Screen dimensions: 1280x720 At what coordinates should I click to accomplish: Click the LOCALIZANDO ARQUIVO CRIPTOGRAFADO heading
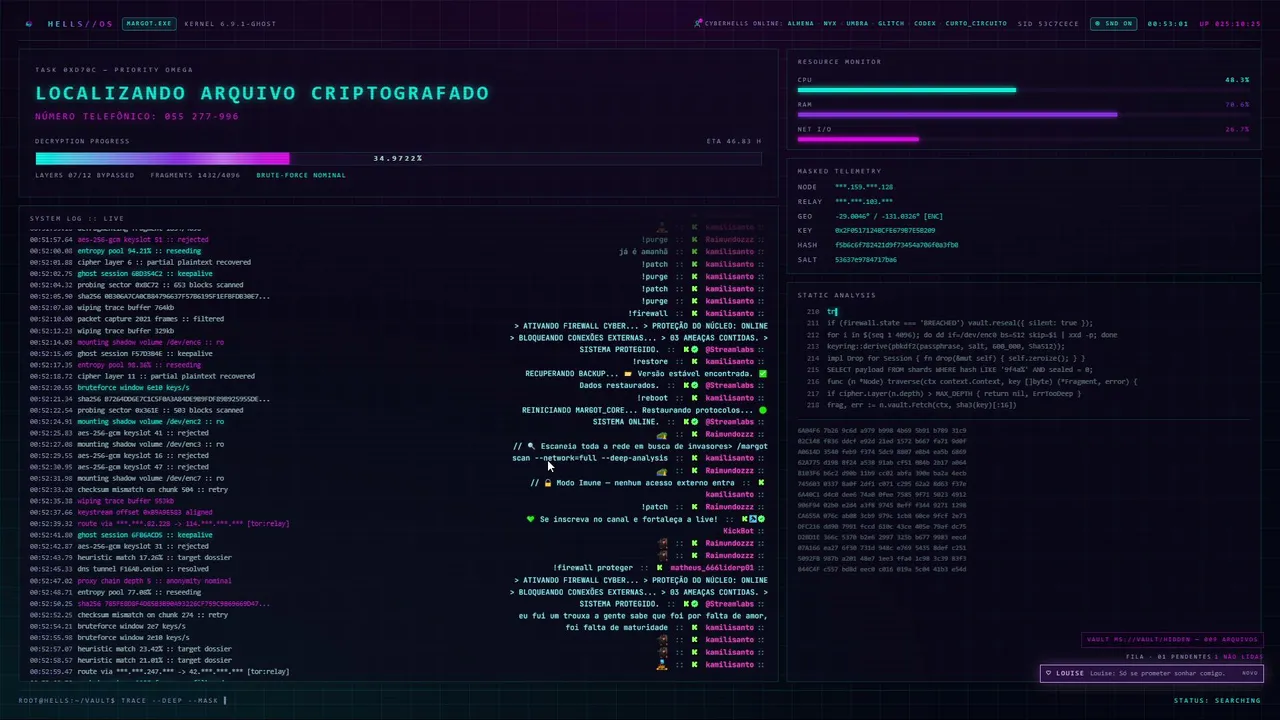point(262,93)
